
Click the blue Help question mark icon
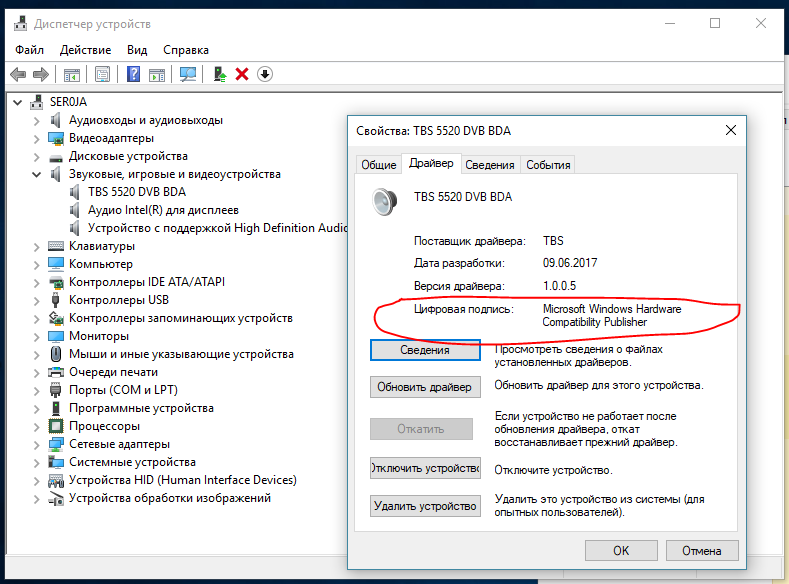133,74
